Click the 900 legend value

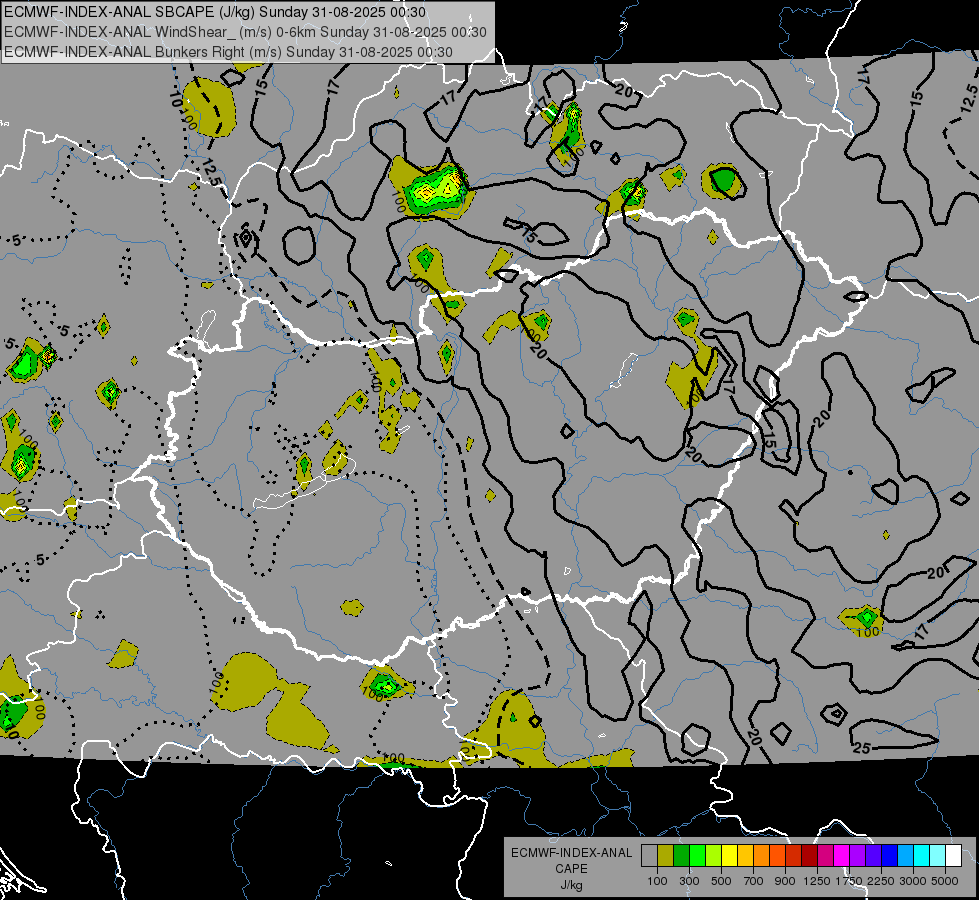tap(785, 881)
